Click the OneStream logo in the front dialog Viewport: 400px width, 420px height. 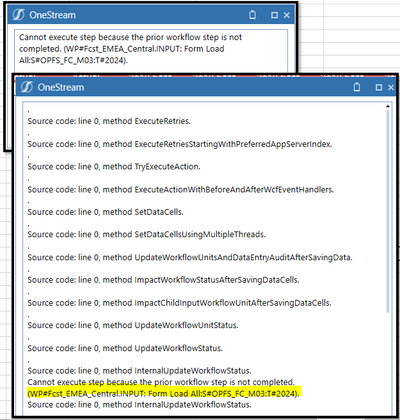27,87
